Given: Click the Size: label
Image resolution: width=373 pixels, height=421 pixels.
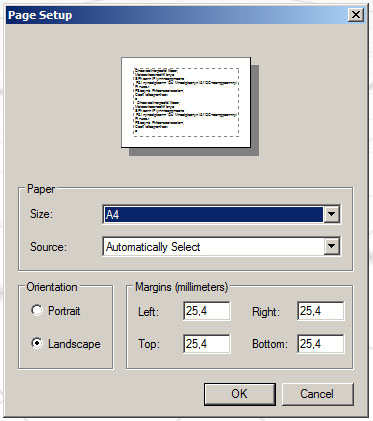Looking at the screenshot, I should 41,214.
